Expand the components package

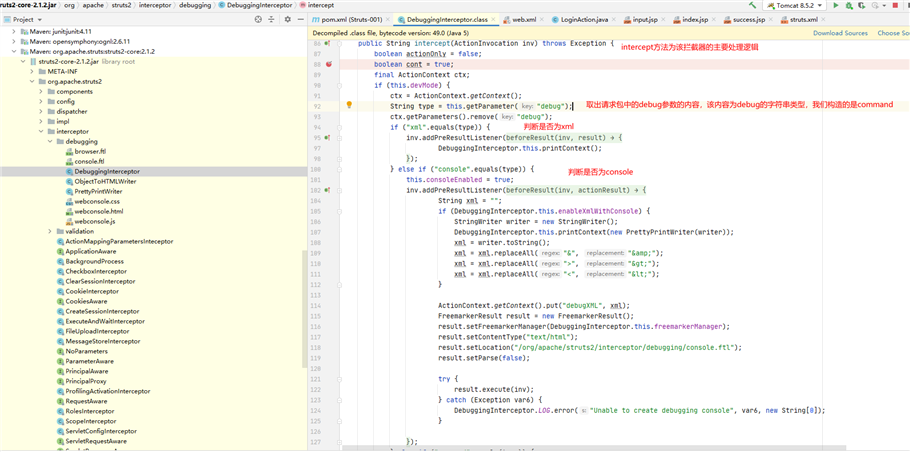[x=41, y=91]
